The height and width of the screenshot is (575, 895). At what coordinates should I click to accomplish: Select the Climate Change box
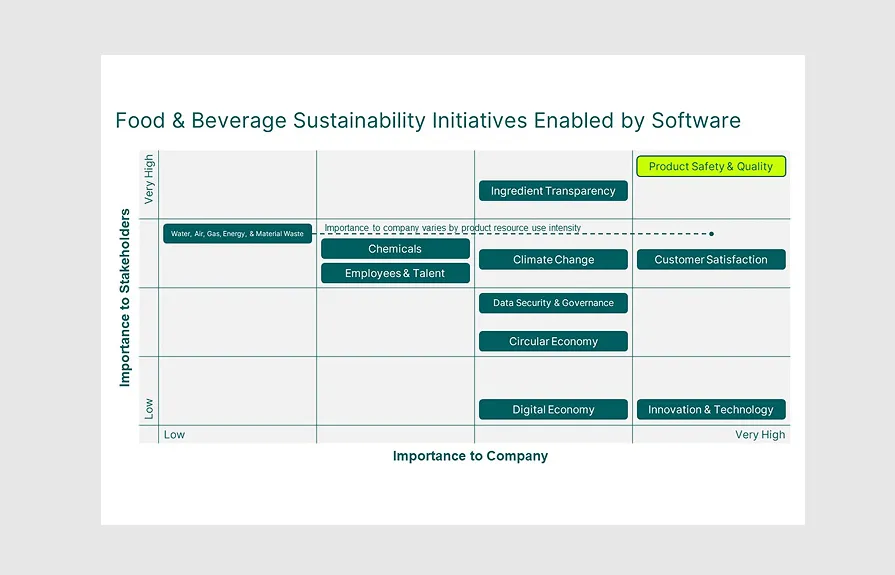coord(553,259)
